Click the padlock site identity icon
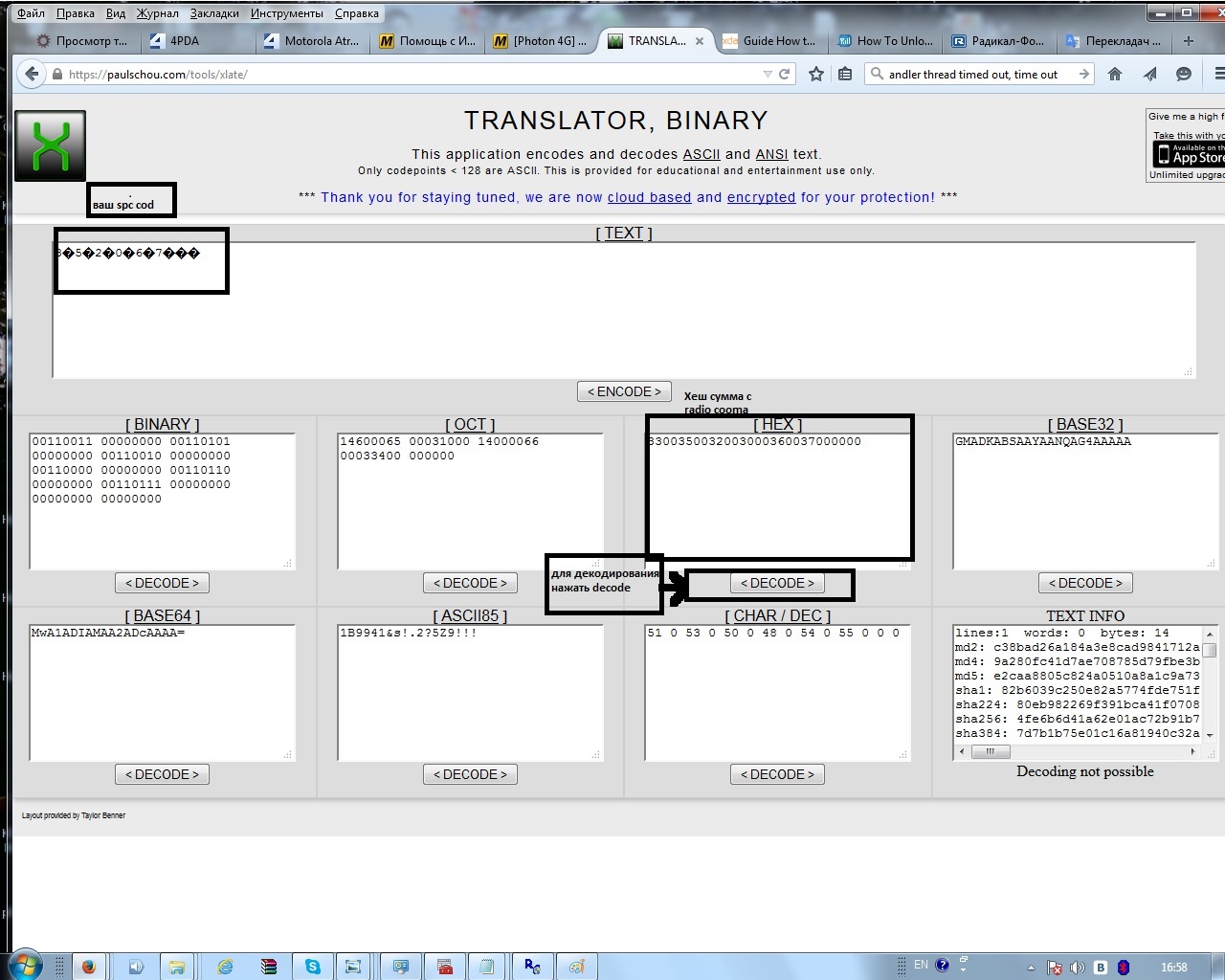 57,74
